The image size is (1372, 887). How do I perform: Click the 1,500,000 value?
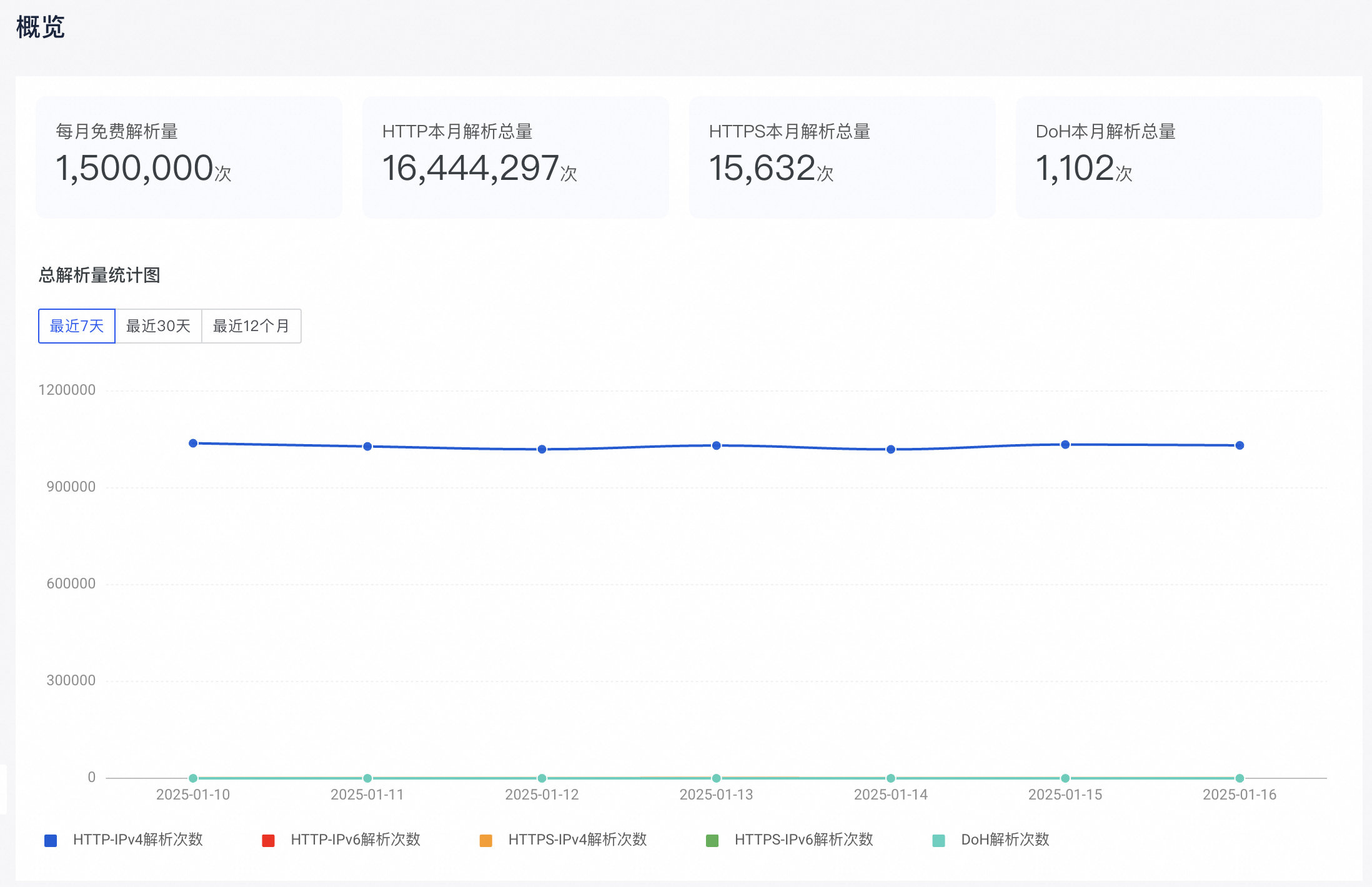134,168
